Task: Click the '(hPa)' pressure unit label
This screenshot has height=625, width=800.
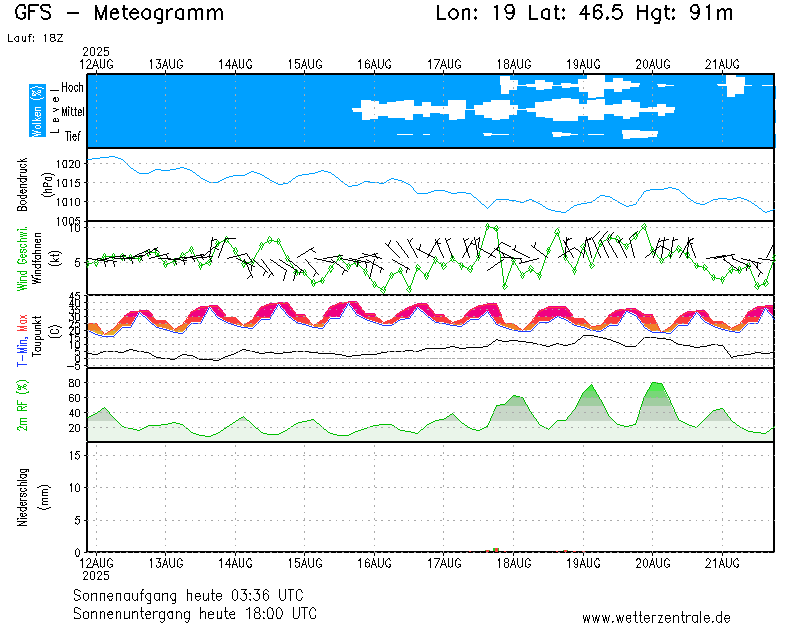Action: coord(47,185)
